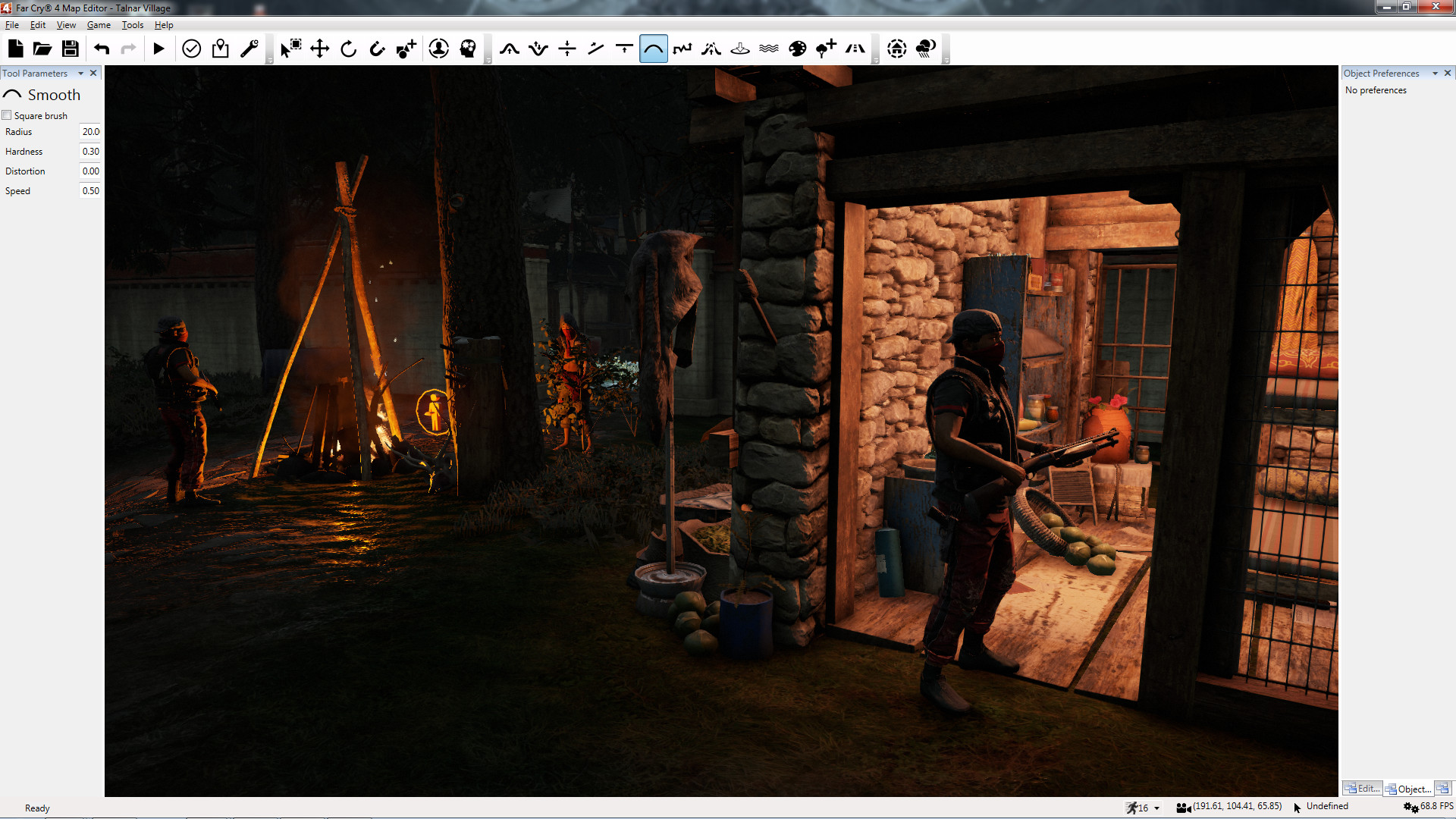Click the 68.8 FPS status readout
Screen dimensions: 1456x819
pos(1436,806)
